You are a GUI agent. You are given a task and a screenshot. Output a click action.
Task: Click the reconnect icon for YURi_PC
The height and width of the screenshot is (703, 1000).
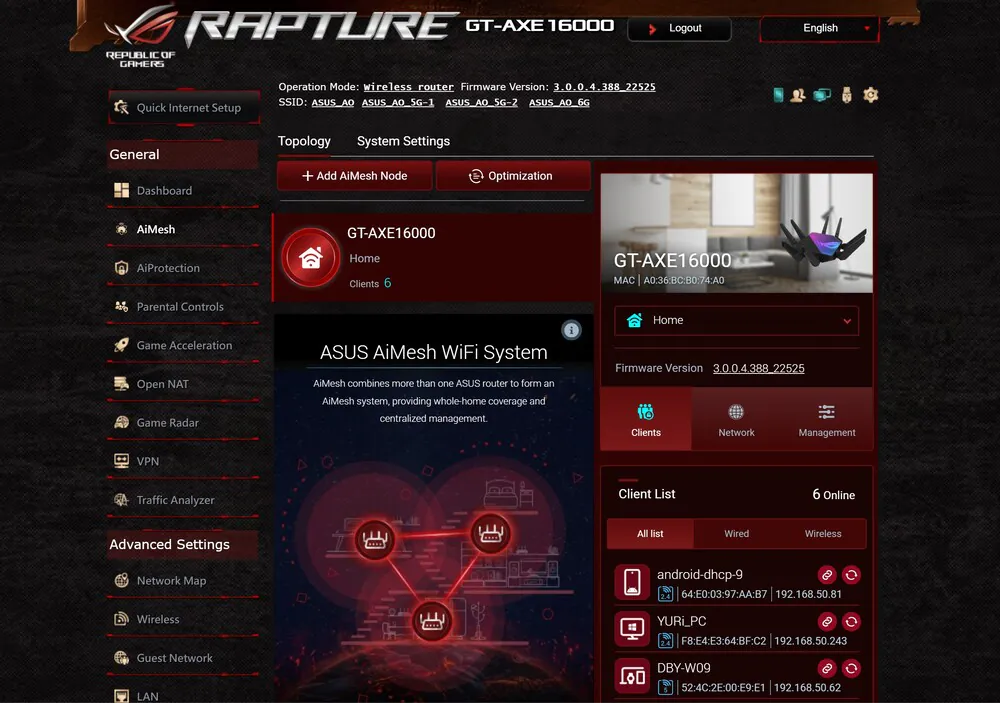(x=851, y=621)
